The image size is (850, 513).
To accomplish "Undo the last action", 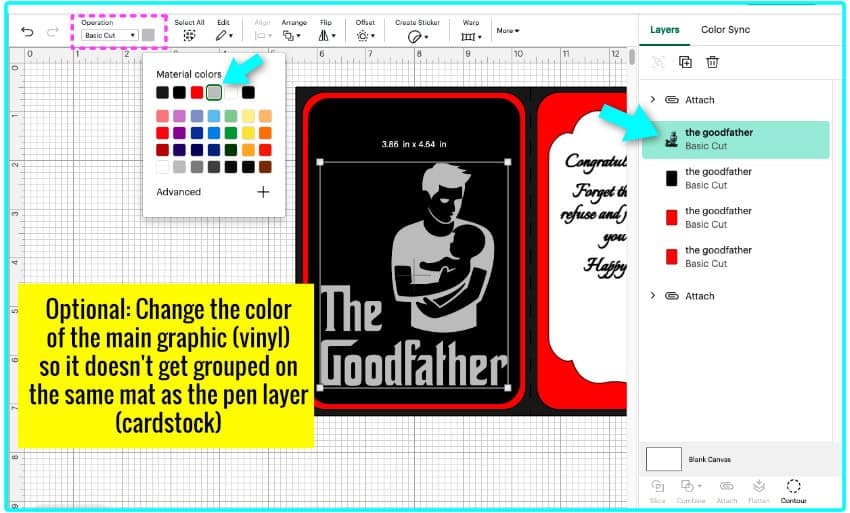I will coord(27,32).
